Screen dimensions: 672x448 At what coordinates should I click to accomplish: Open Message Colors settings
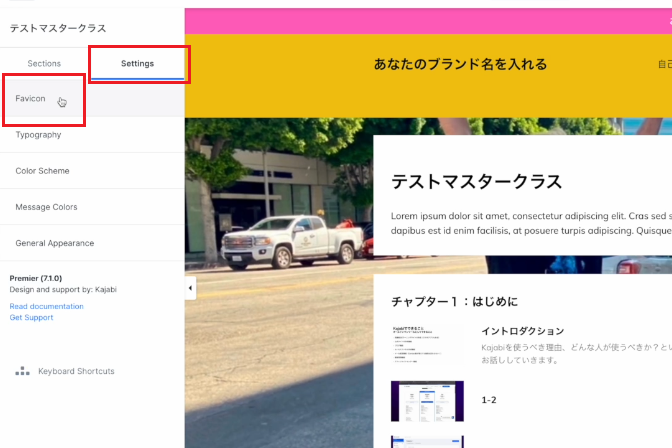coord(92,207)
